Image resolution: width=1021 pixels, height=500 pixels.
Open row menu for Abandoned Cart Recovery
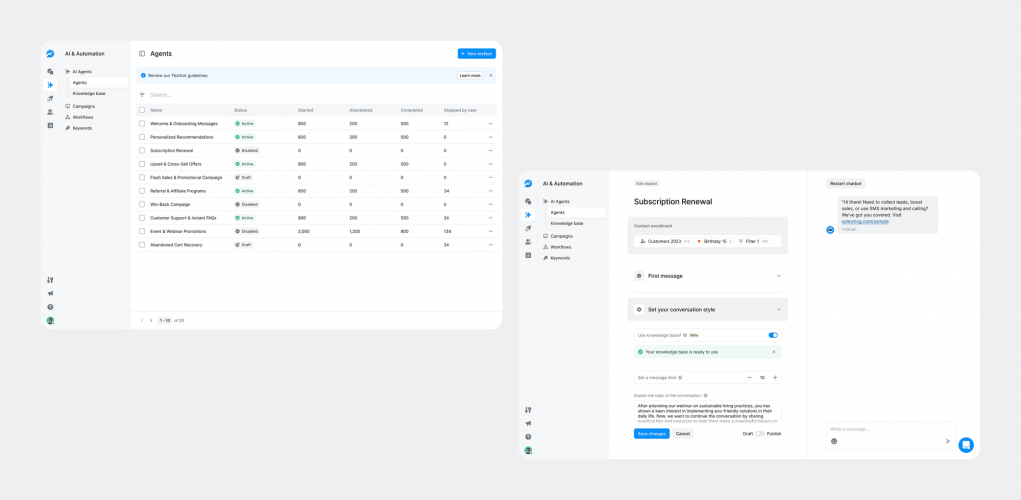[490, 245]
